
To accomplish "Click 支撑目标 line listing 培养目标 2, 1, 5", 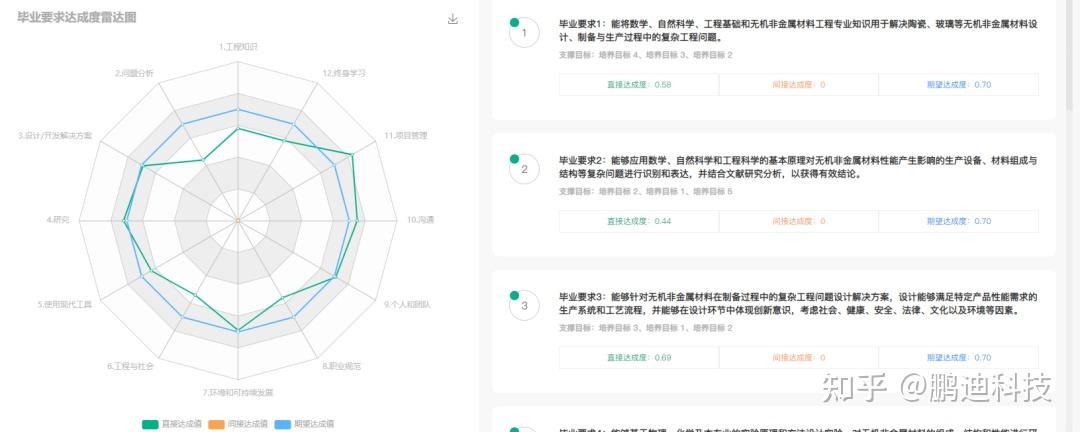I will 645,192.
